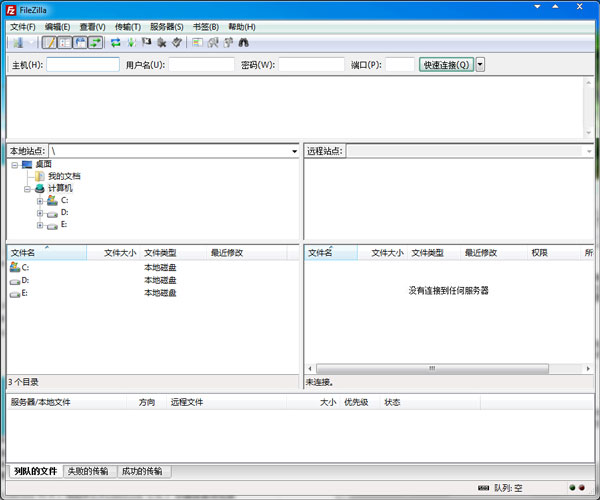Open the 文件(F) menu
Viewport: 600px width, 500px height.
(23, 27)
